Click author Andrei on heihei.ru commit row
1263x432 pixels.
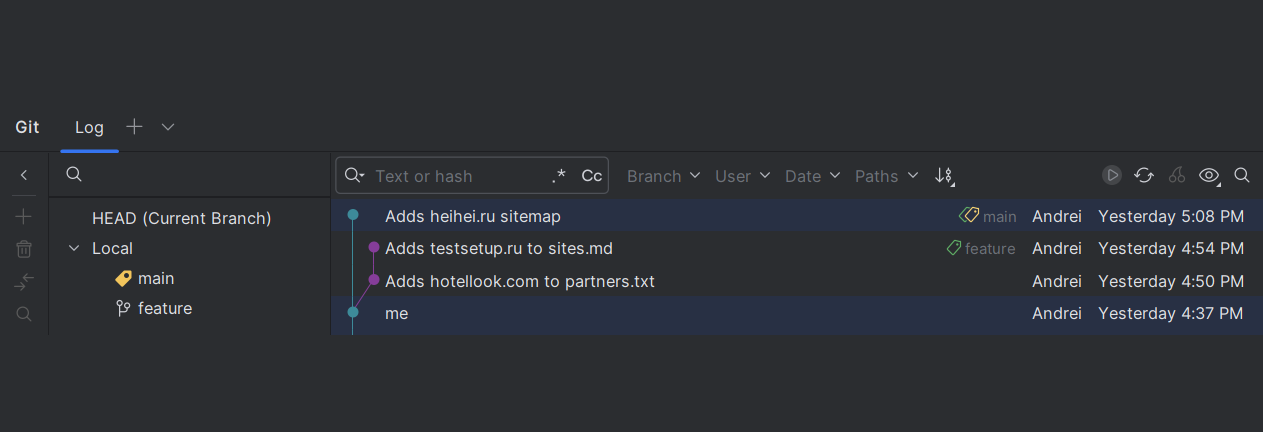point(1057,216)
